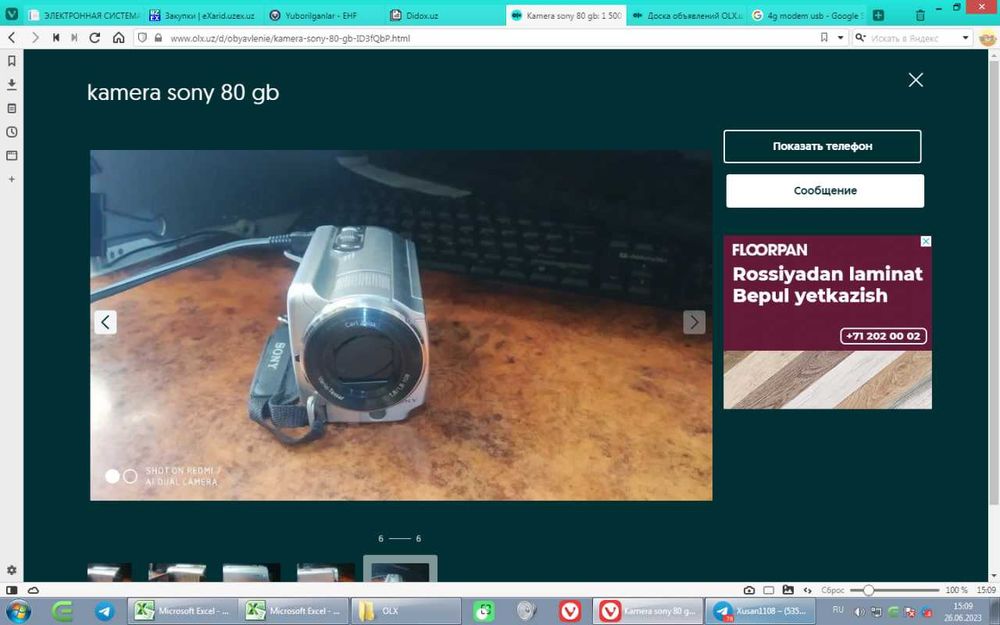Image resolution: width=1000 pixels, height=625 pixels.
Task: Open the closed tabs trash
Action: [920, 15]
